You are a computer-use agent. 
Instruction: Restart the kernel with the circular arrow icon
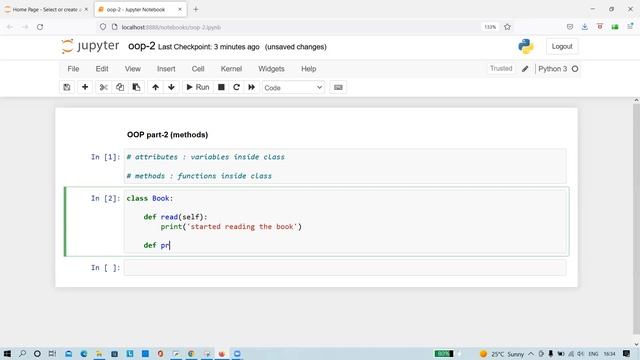point(236,87)
